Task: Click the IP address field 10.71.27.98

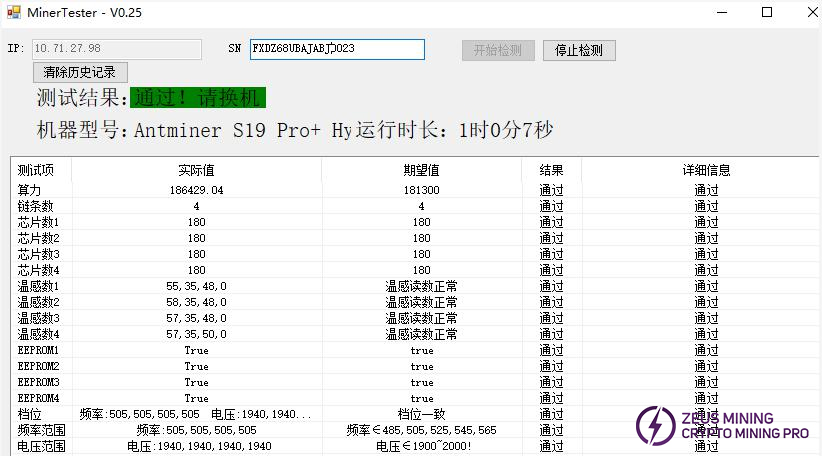Action: click(116, 49)
